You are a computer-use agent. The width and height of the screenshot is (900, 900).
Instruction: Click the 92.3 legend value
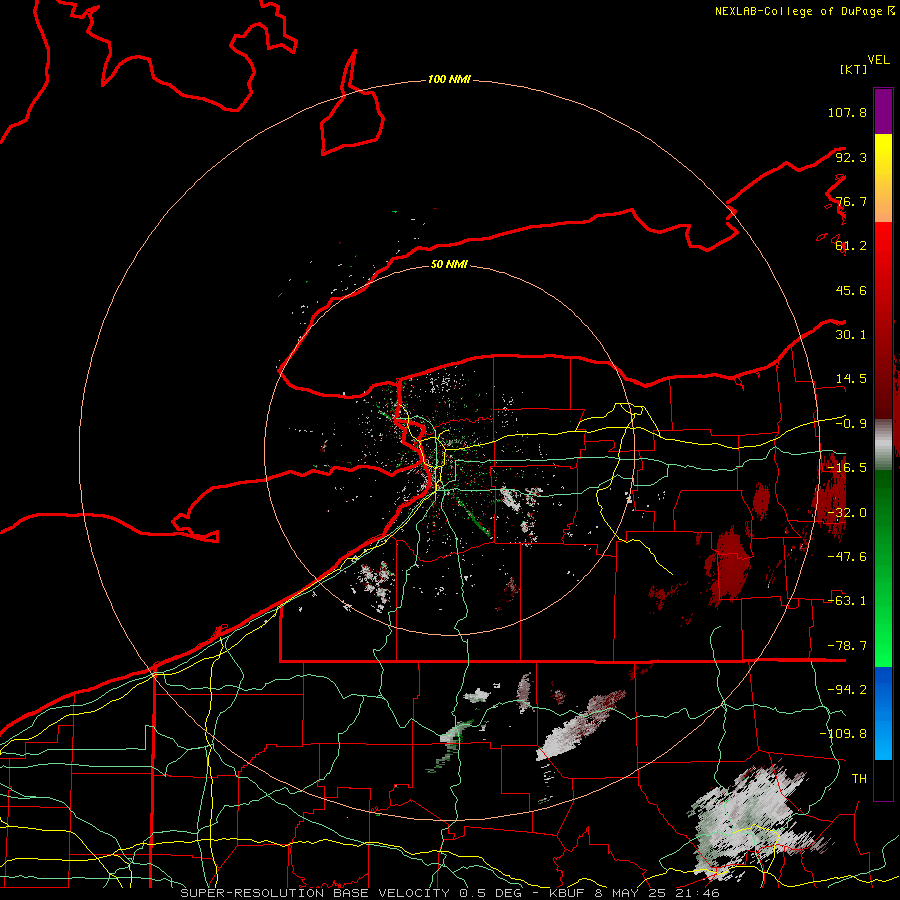click(x=851, y=157)
